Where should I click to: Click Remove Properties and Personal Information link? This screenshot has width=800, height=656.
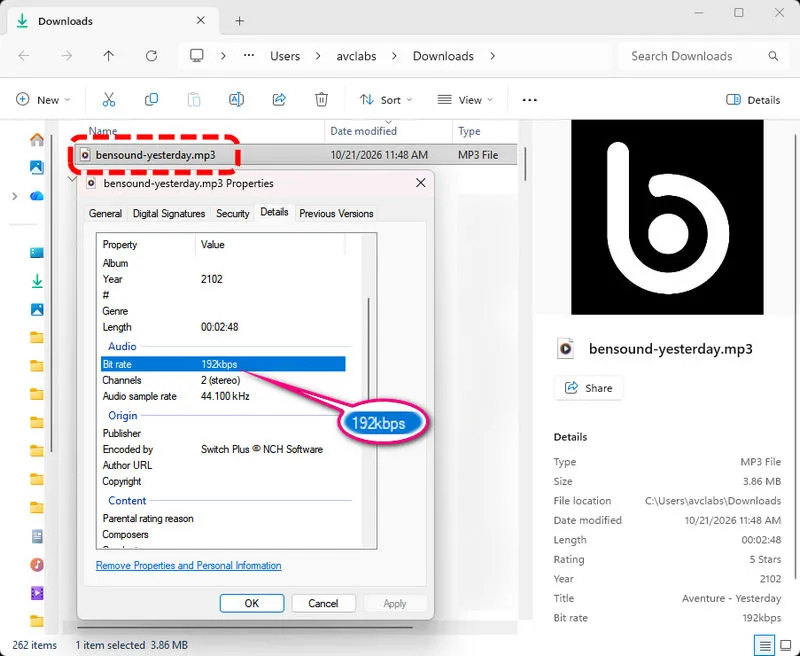click(188, 565)
